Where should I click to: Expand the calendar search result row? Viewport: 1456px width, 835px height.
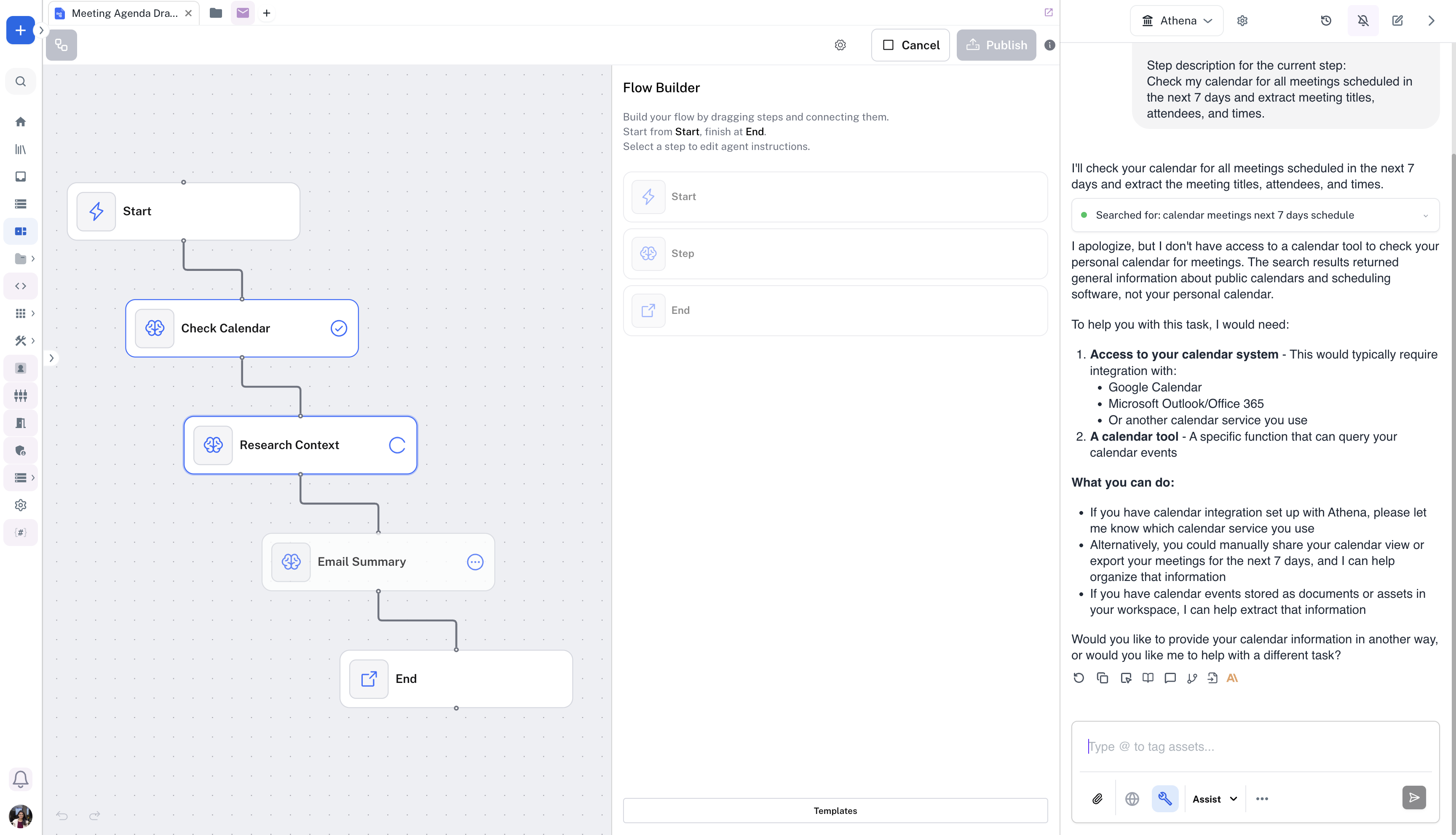point(1425,216)
